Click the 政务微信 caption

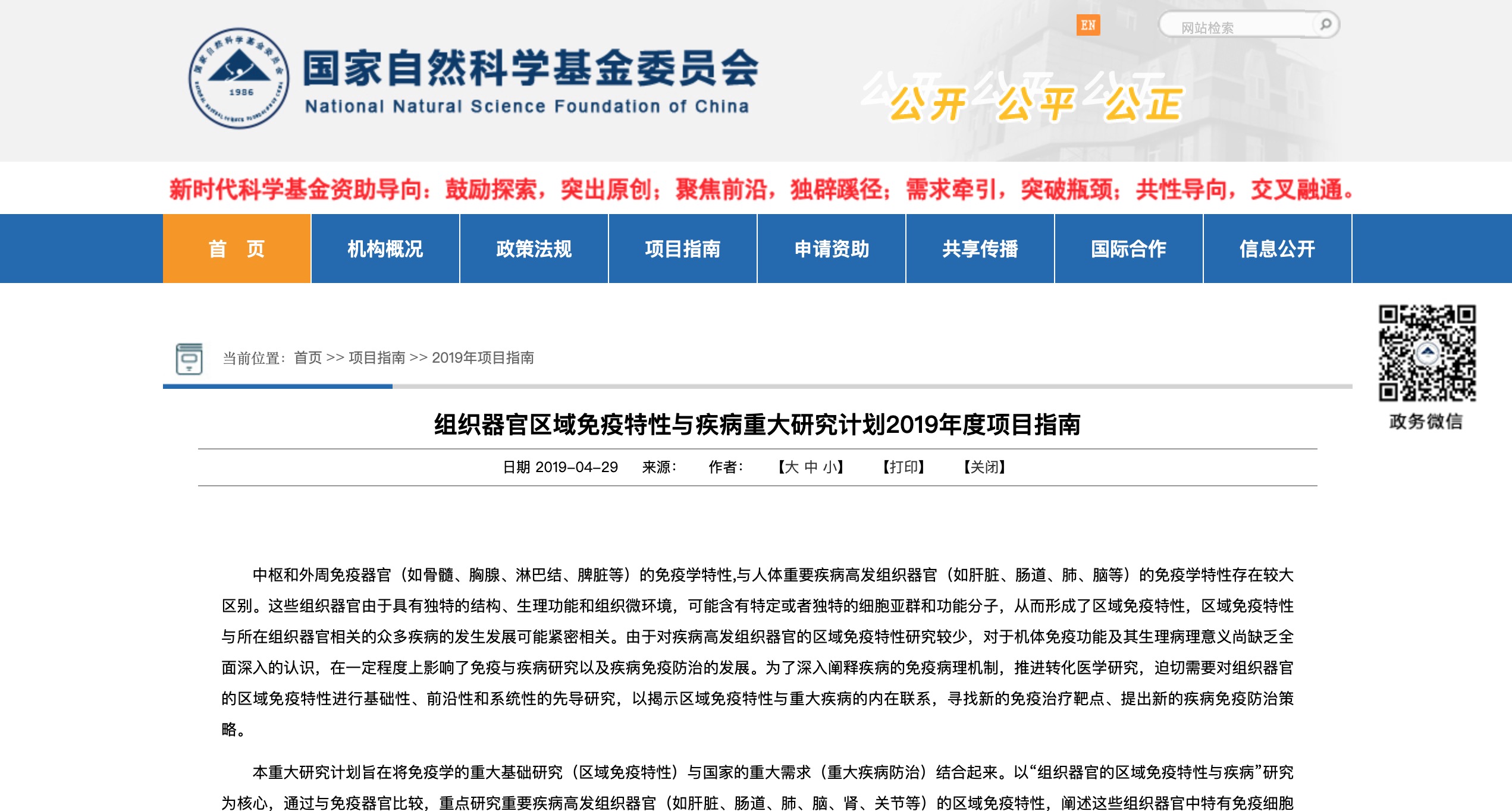1426,422
